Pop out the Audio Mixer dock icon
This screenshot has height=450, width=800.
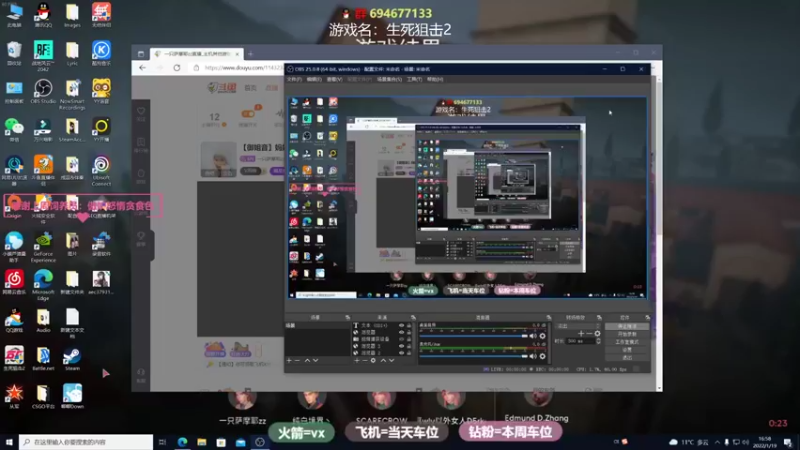coord(548,317)
